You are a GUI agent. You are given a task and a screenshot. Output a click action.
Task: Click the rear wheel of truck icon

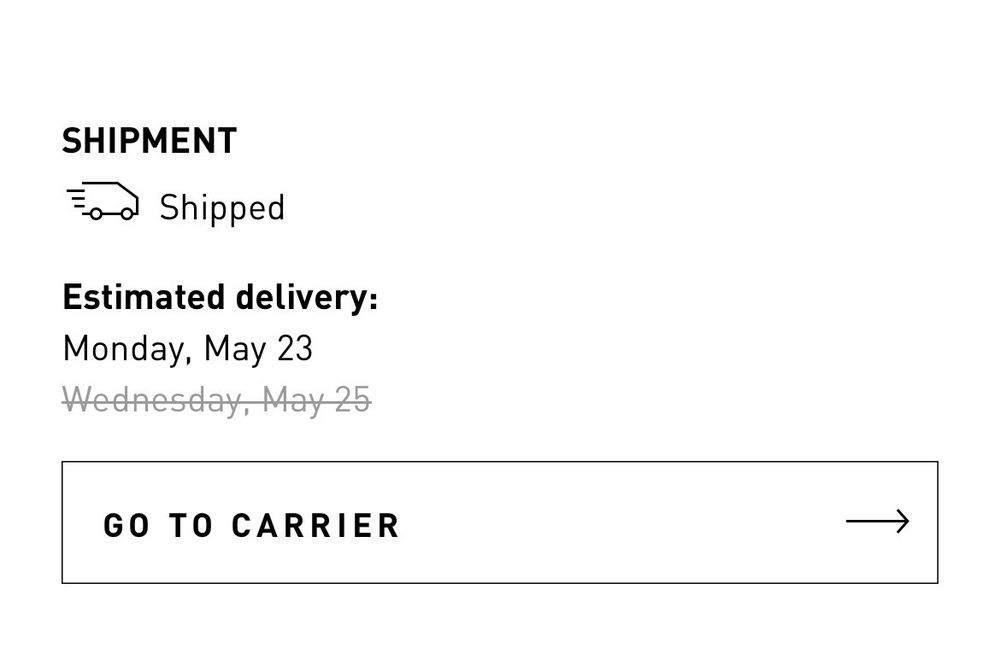(96, 214)
